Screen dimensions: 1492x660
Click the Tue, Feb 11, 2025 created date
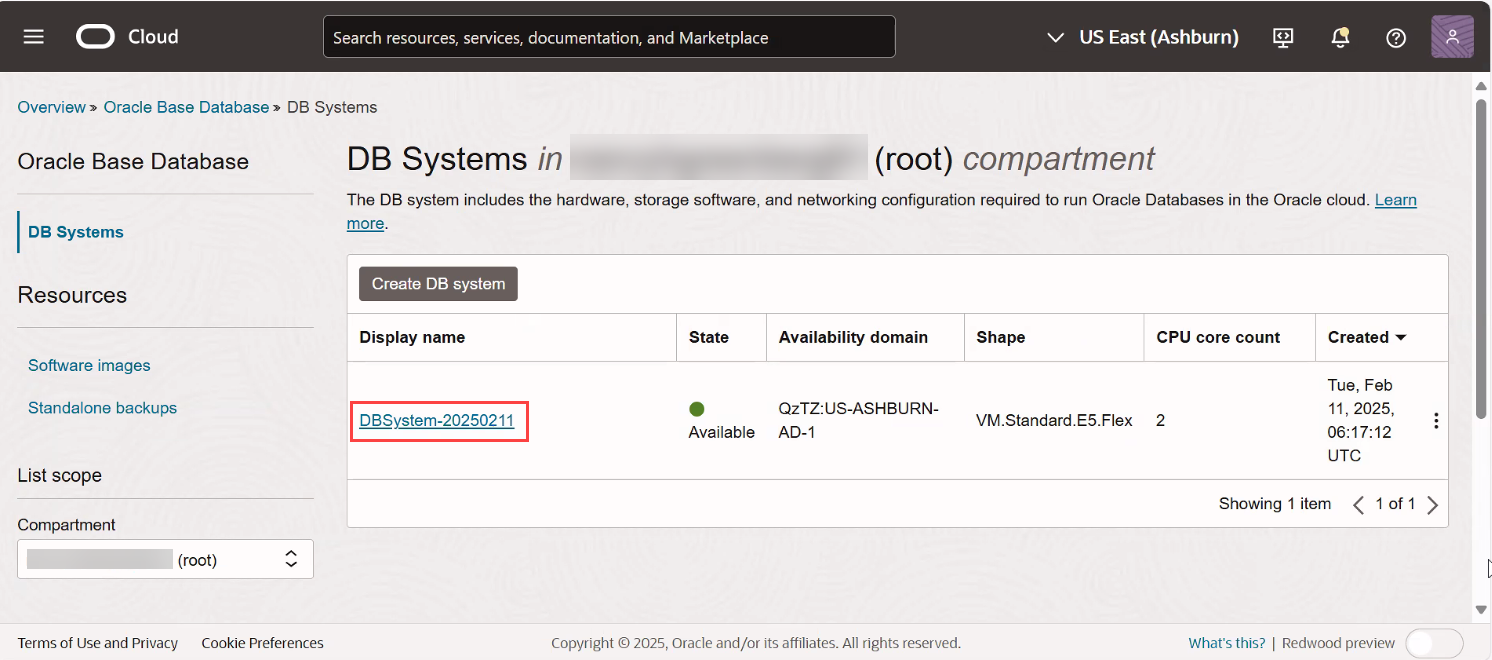point(1361,420)
